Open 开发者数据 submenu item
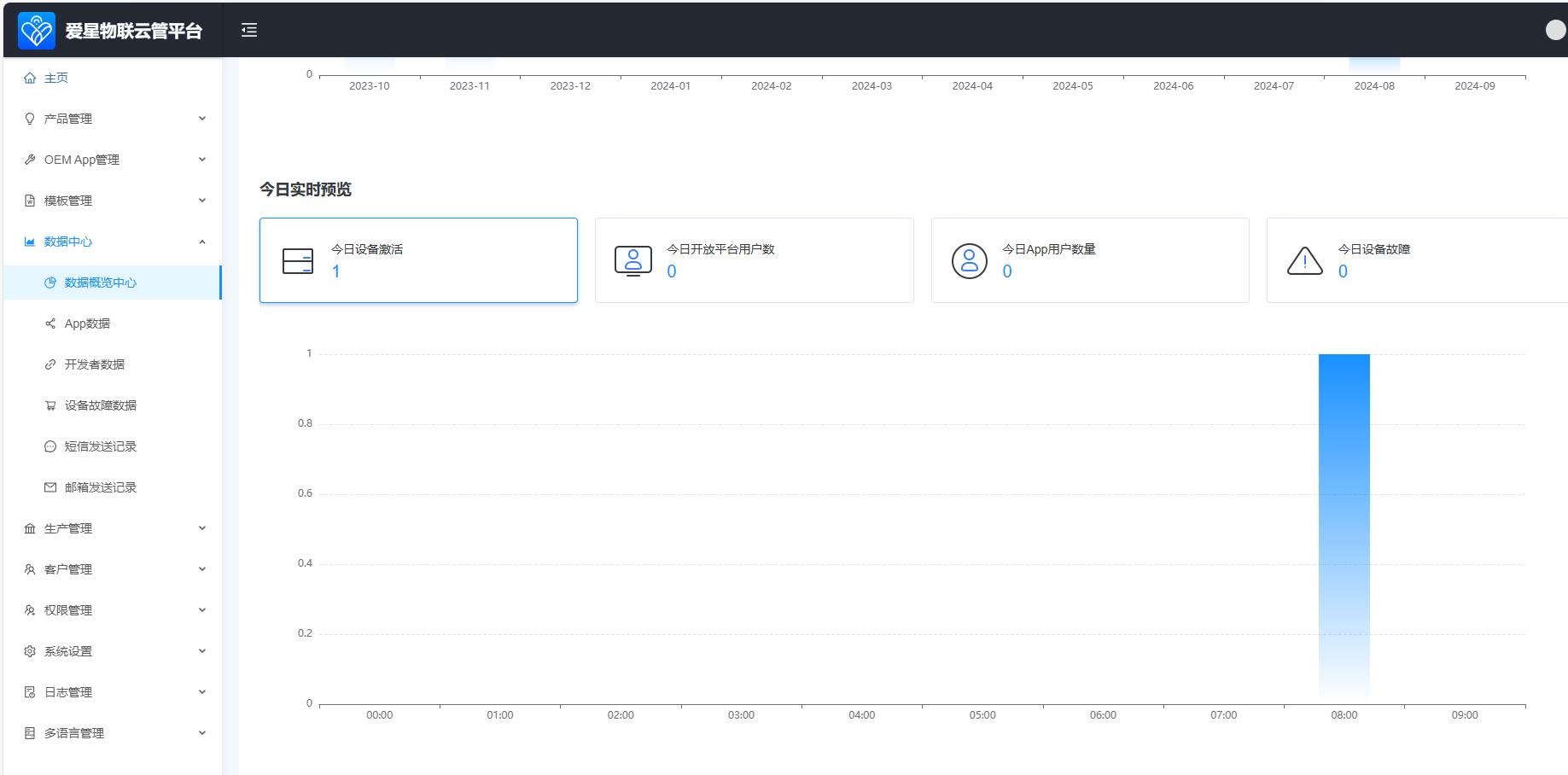 pyautogui.click(x=113, y=364)
